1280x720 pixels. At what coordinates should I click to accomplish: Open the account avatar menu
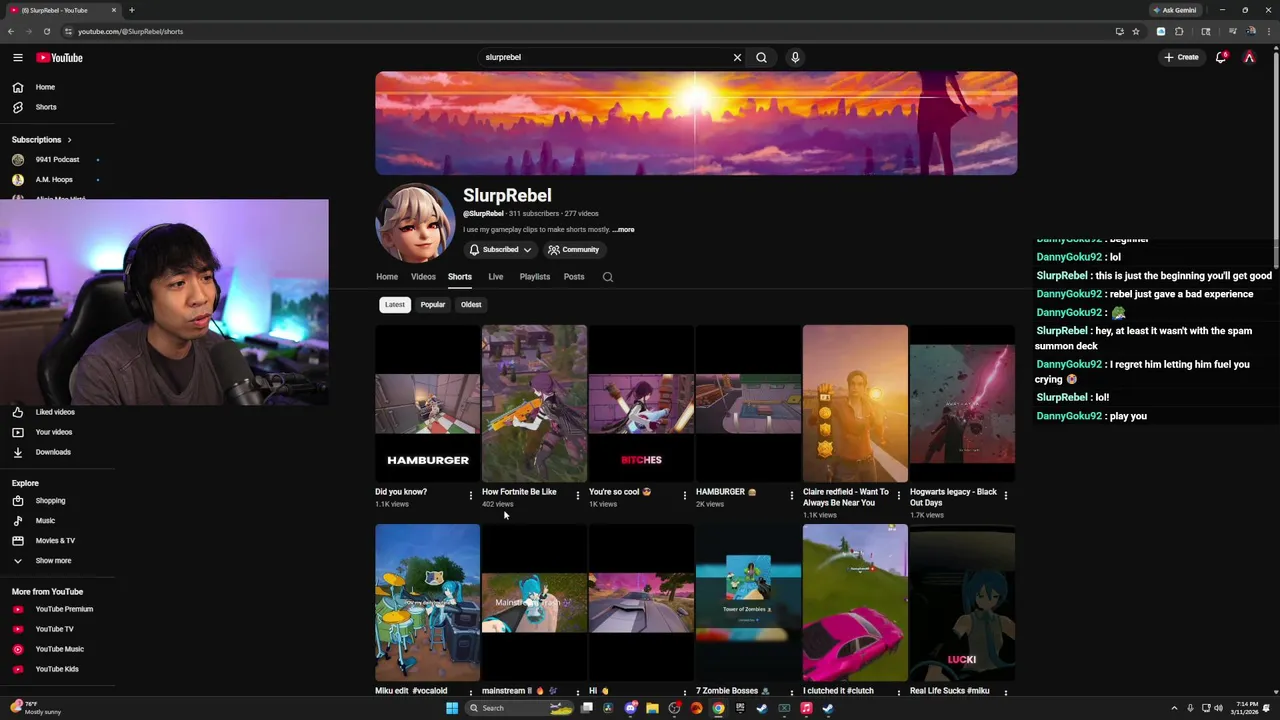click(1249, 57)
